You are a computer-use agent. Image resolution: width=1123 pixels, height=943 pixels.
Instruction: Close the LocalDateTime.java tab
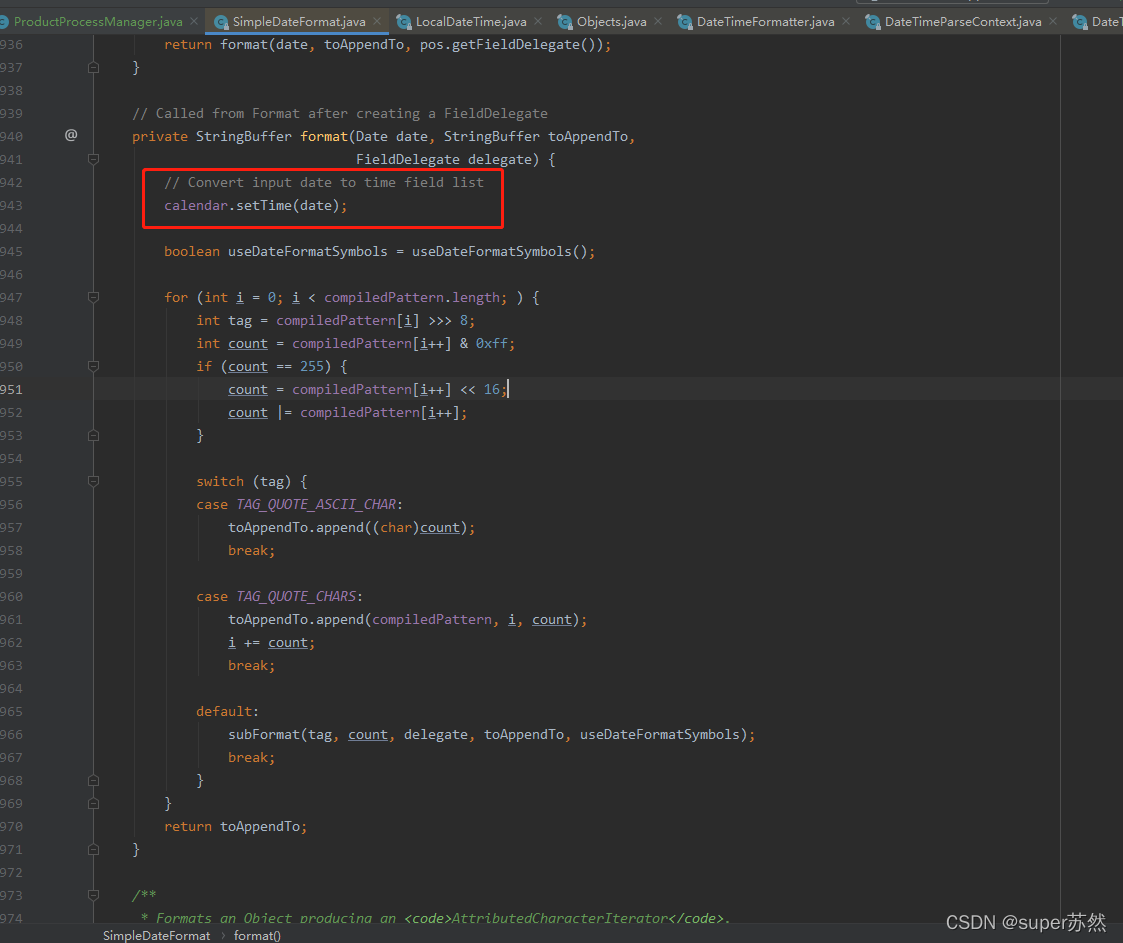(538, 21)
